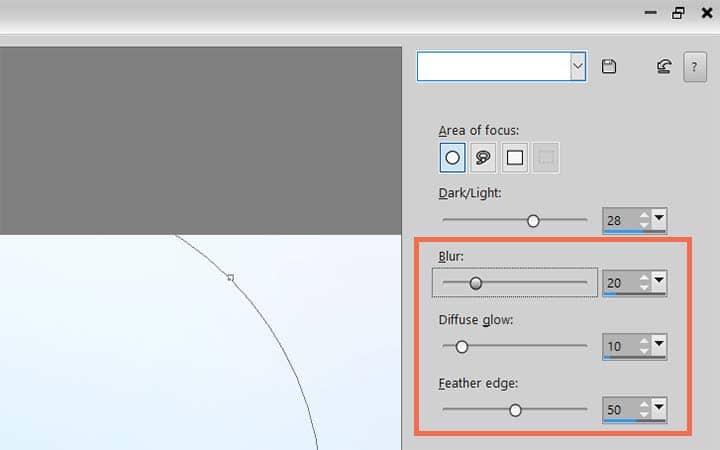This screenshot has height=450, width=720.
Task: Click the Dark/Light label
Action: (x=470, y=193)
